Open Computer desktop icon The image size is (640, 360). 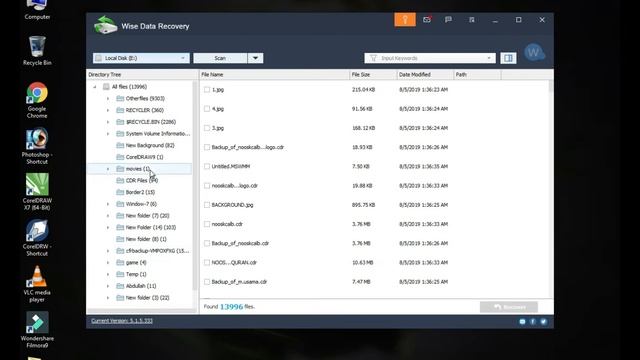tap(37, 10)
